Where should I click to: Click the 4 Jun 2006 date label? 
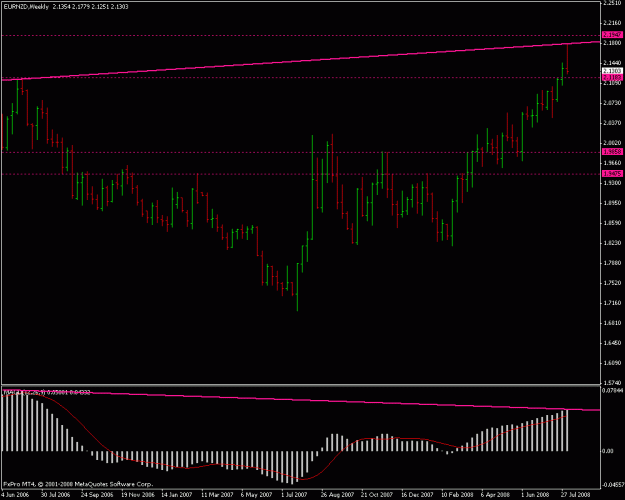[x=16, y=495]
